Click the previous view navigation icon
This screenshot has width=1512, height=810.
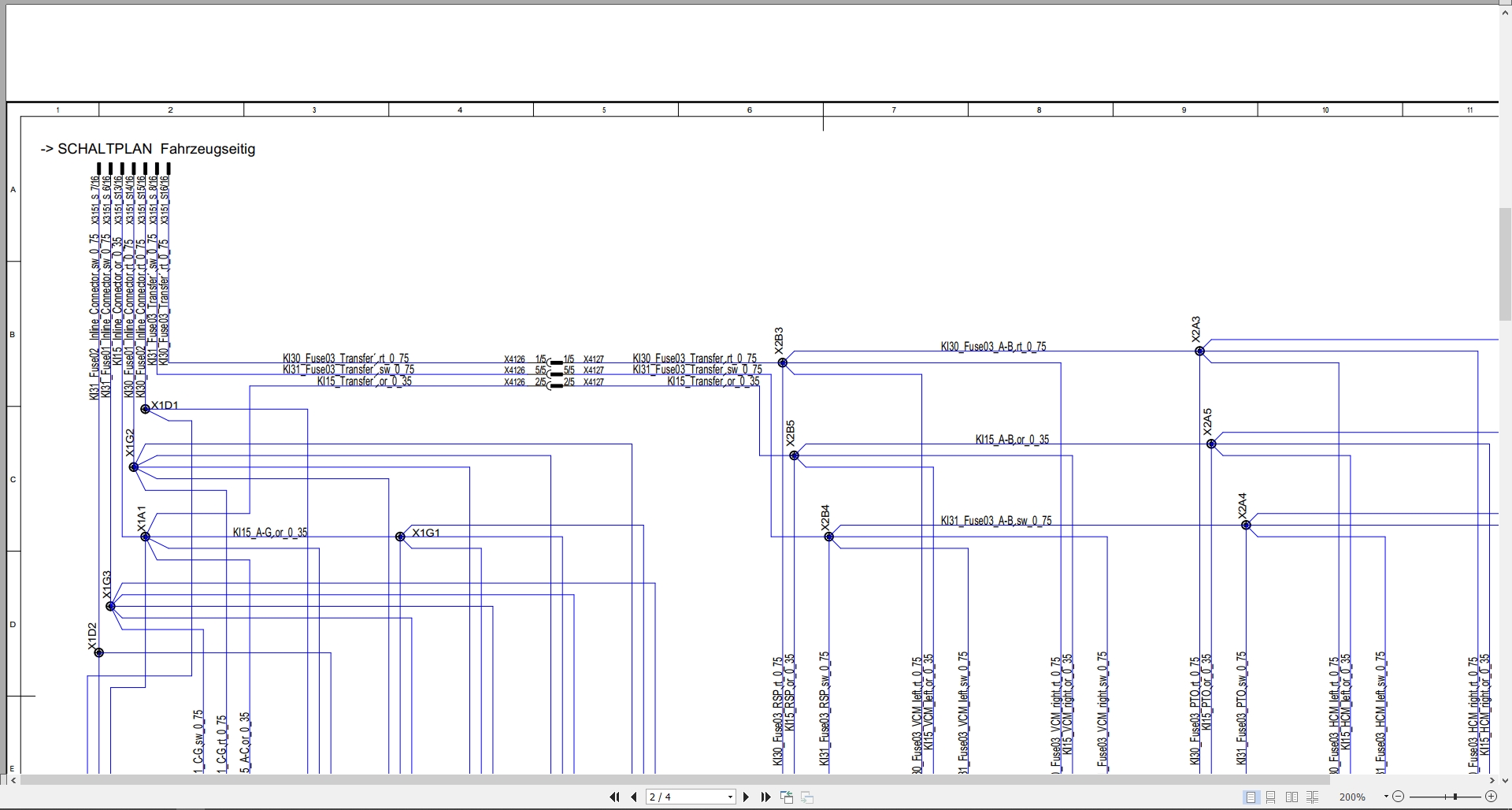click(x=787, y=797)
